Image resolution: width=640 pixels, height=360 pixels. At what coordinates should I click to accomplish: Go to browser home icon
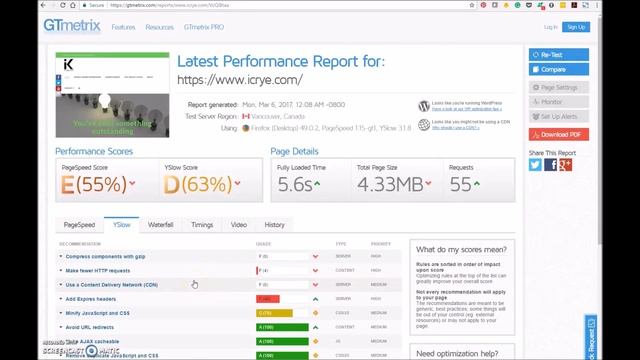pos(73,5)
